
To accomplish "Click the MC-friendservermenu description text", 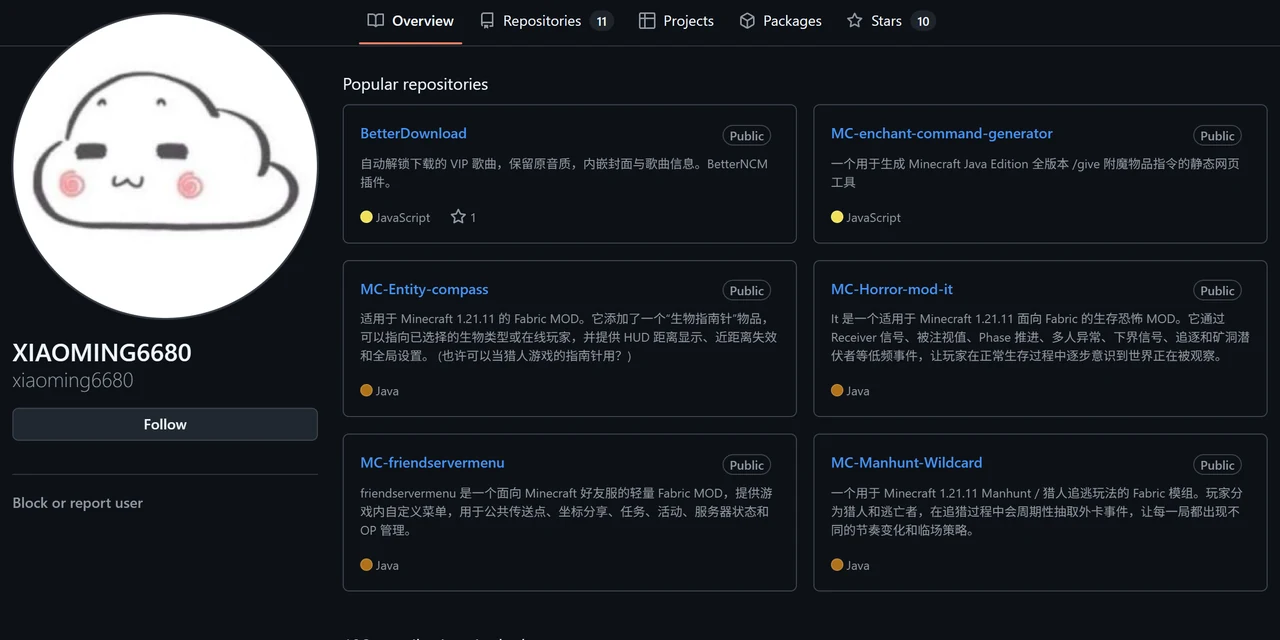I will tap(566, 511).
